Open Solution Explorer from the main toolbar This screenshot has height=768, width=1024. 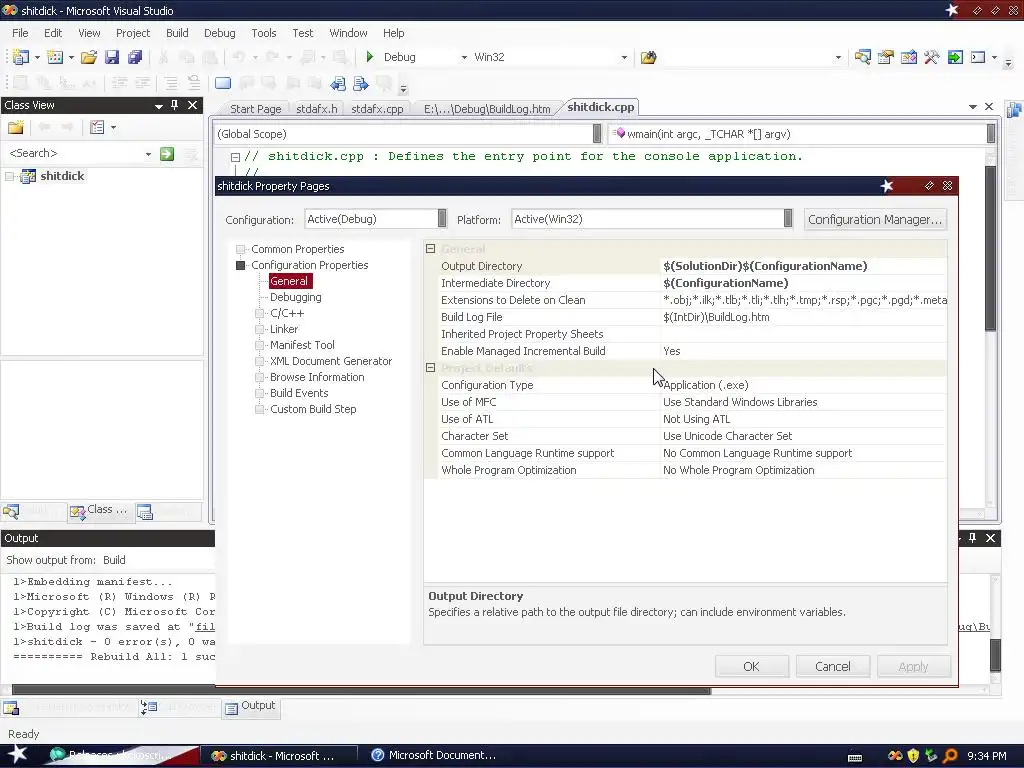863,57
